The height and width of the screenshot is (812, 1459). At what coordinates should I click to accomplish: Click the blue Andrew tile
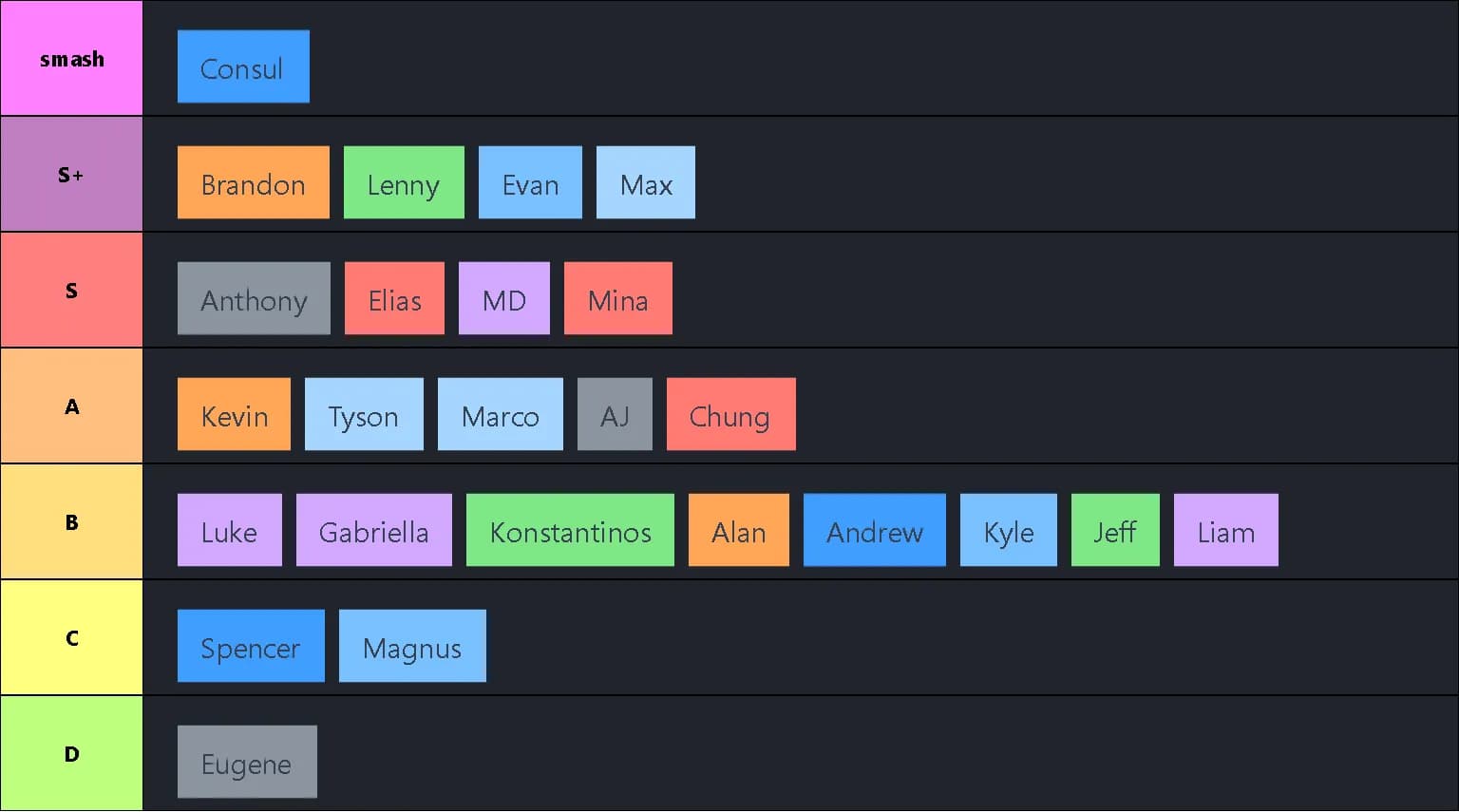point(874,531)
